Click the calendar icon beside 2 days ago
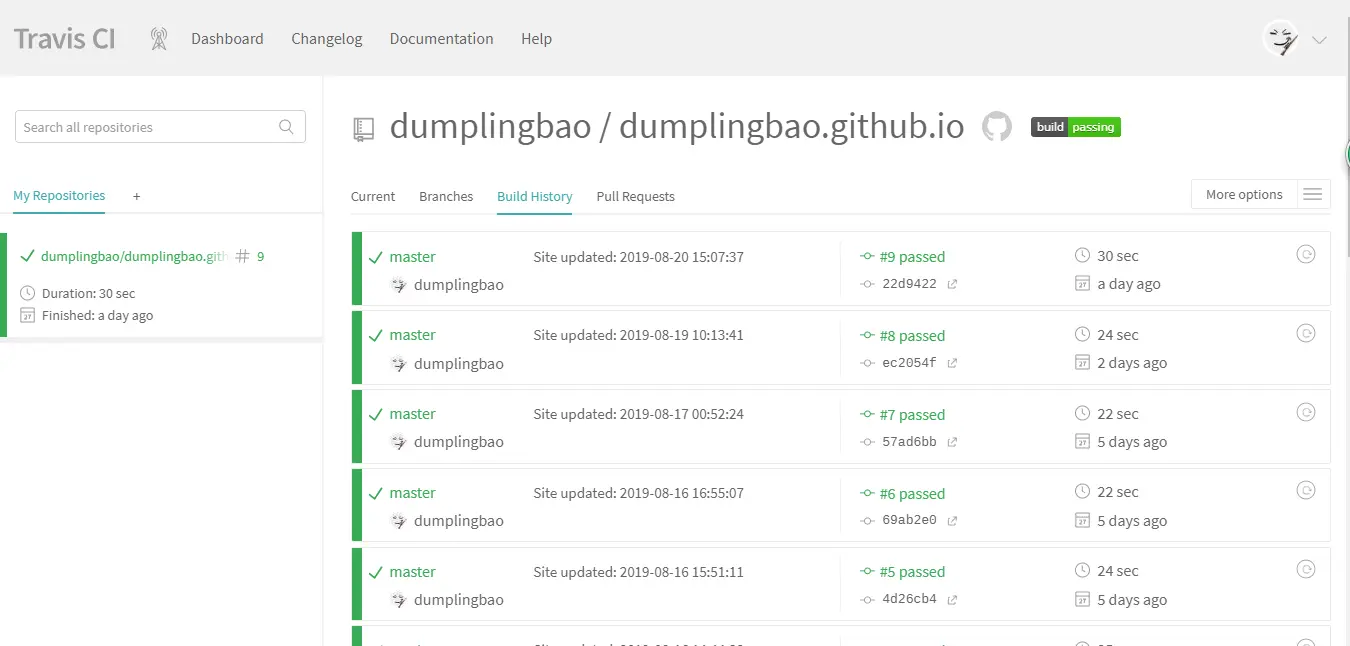 [x=1082, y=363]
